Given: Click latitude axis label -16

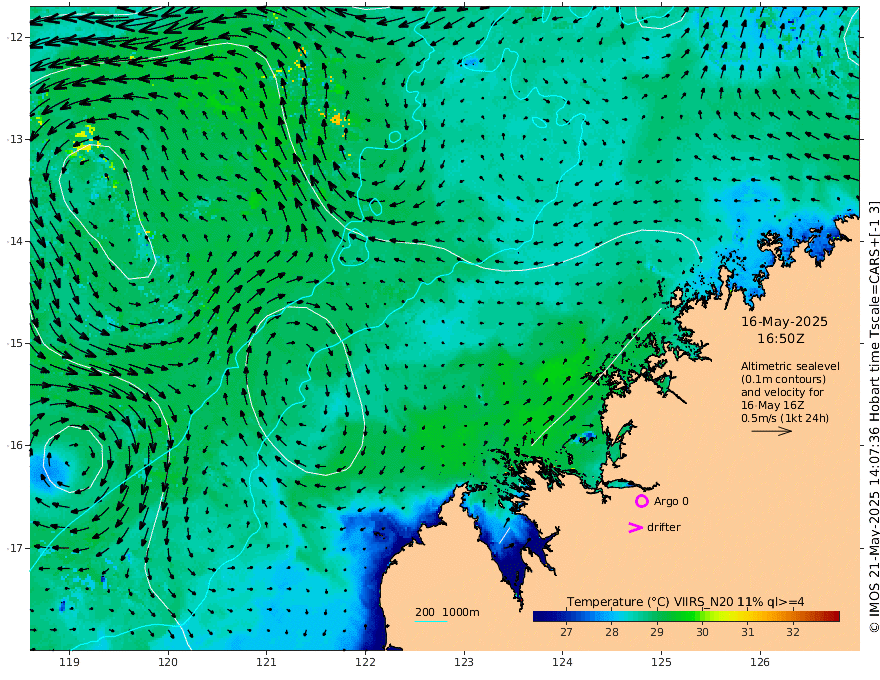Looking at the screenshot, I should pyautogui.click(x=15, y=445).
